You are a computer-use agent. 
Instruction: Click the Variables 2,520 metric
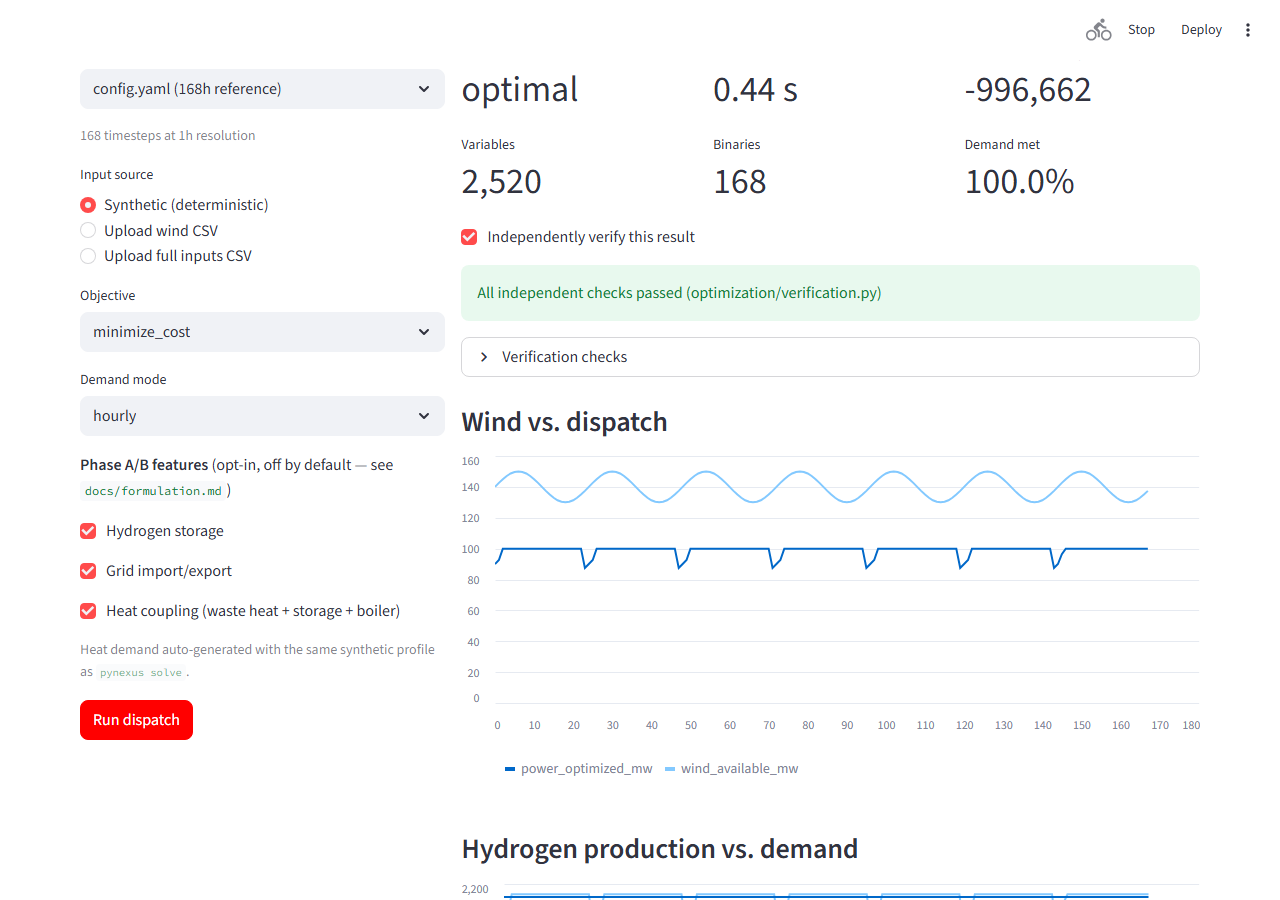tap(501, 169)
